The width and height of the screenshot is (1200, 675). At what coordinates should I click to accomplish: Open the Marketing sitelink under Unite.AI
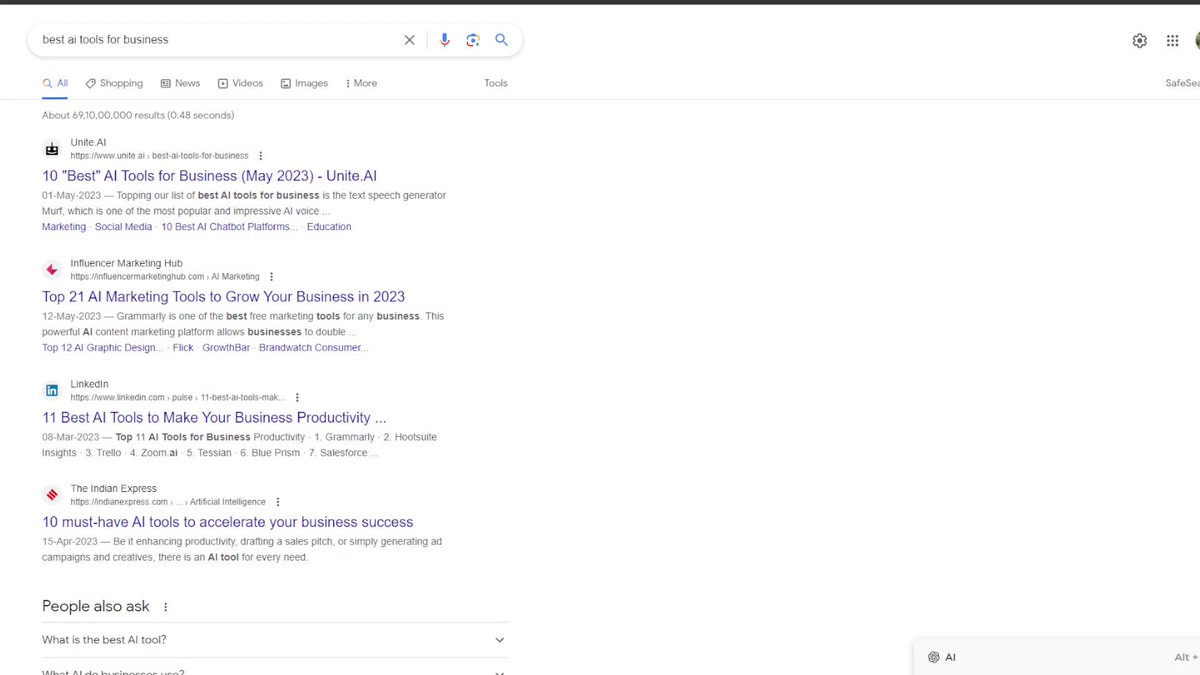tap(64, 227)
